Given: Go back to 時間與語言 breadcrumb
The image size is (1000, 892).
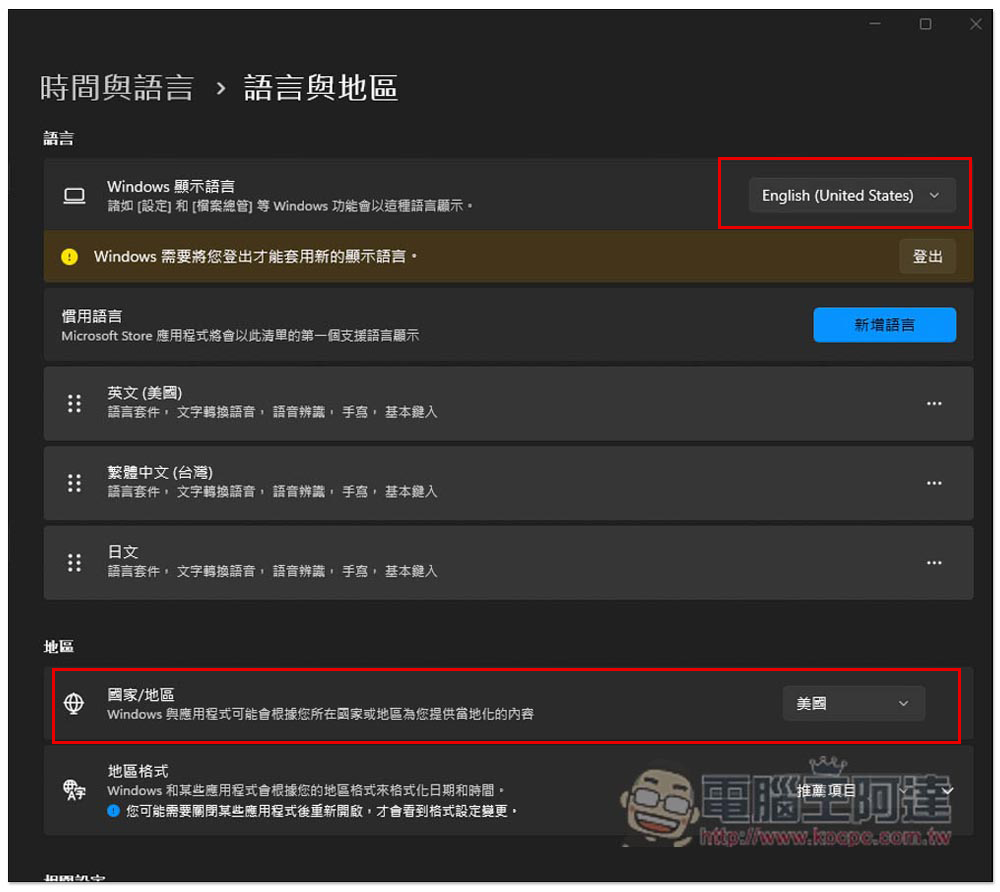Looking at the screenshot, I should (117, 87).
